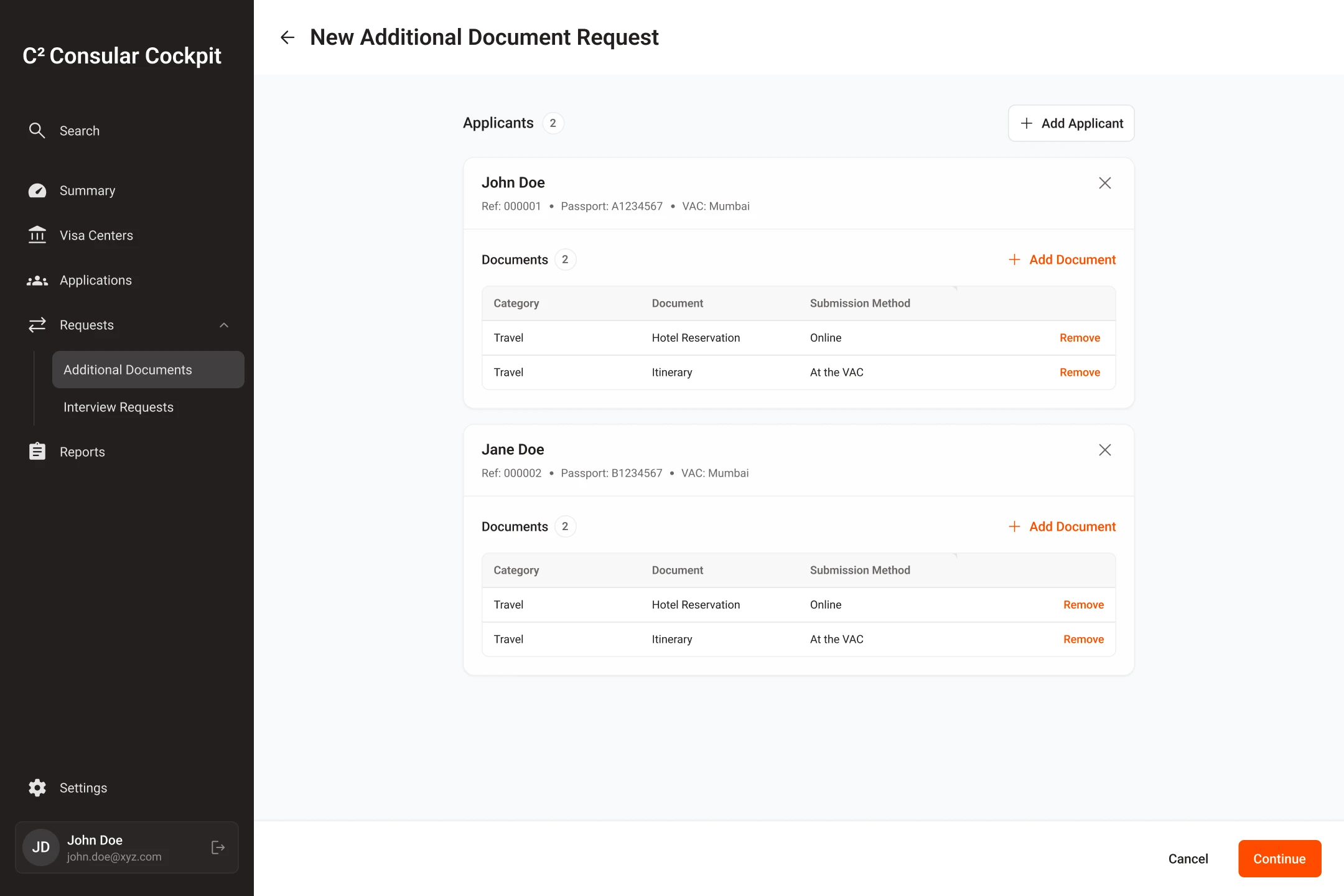Image resolution: width=1344 pixels, height=896 pixels.
Task: Click the orange Continue button
Action: click(1279, 859)
